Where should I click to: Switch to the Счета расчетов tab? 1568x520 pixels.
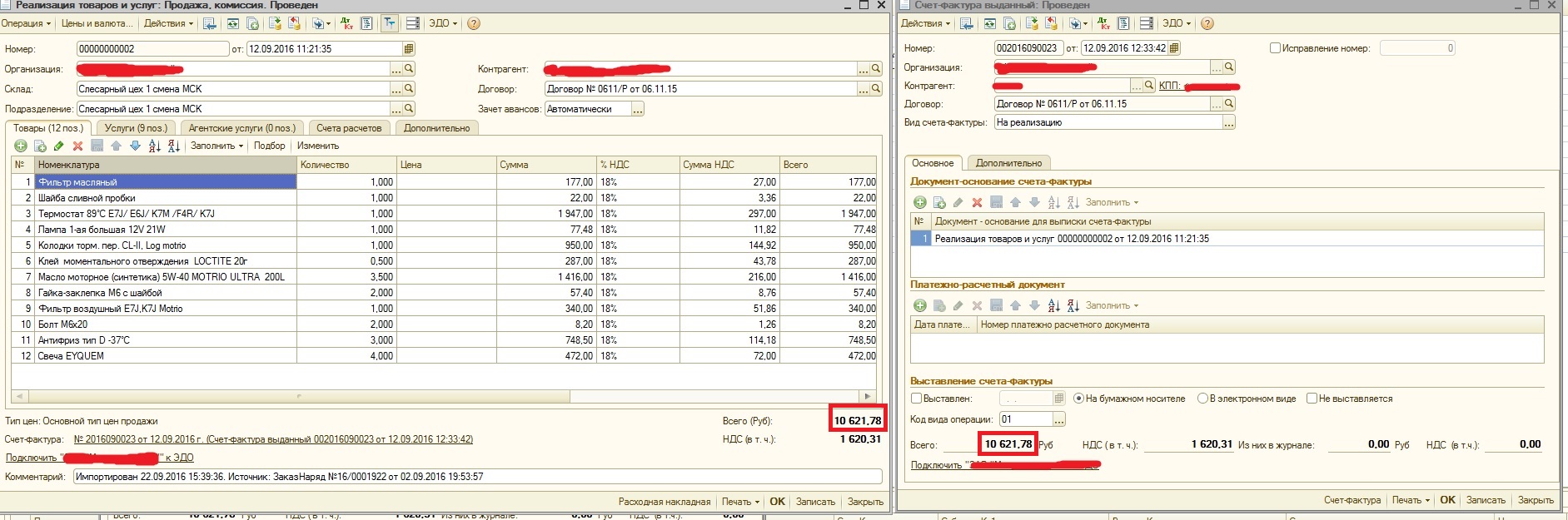[349, 128]
